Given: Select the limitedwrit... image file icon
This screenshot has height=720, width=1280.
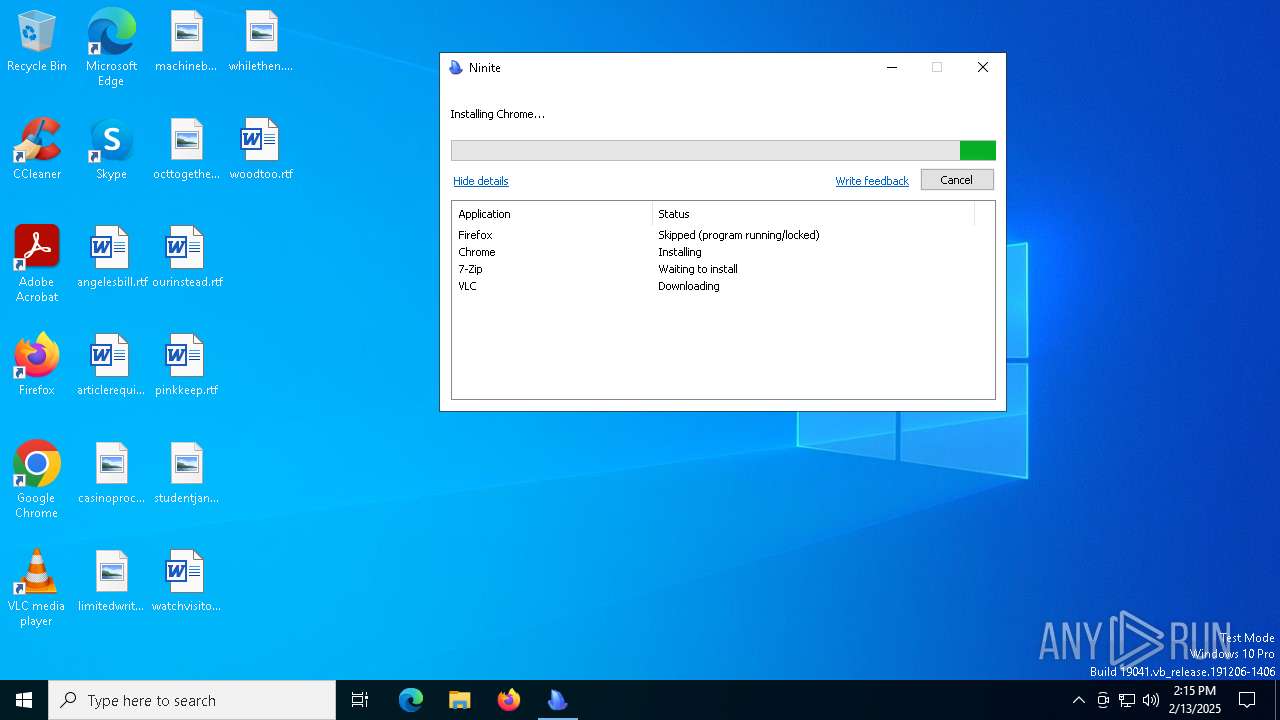Looking at the screenshot, I should pos(111,581).
